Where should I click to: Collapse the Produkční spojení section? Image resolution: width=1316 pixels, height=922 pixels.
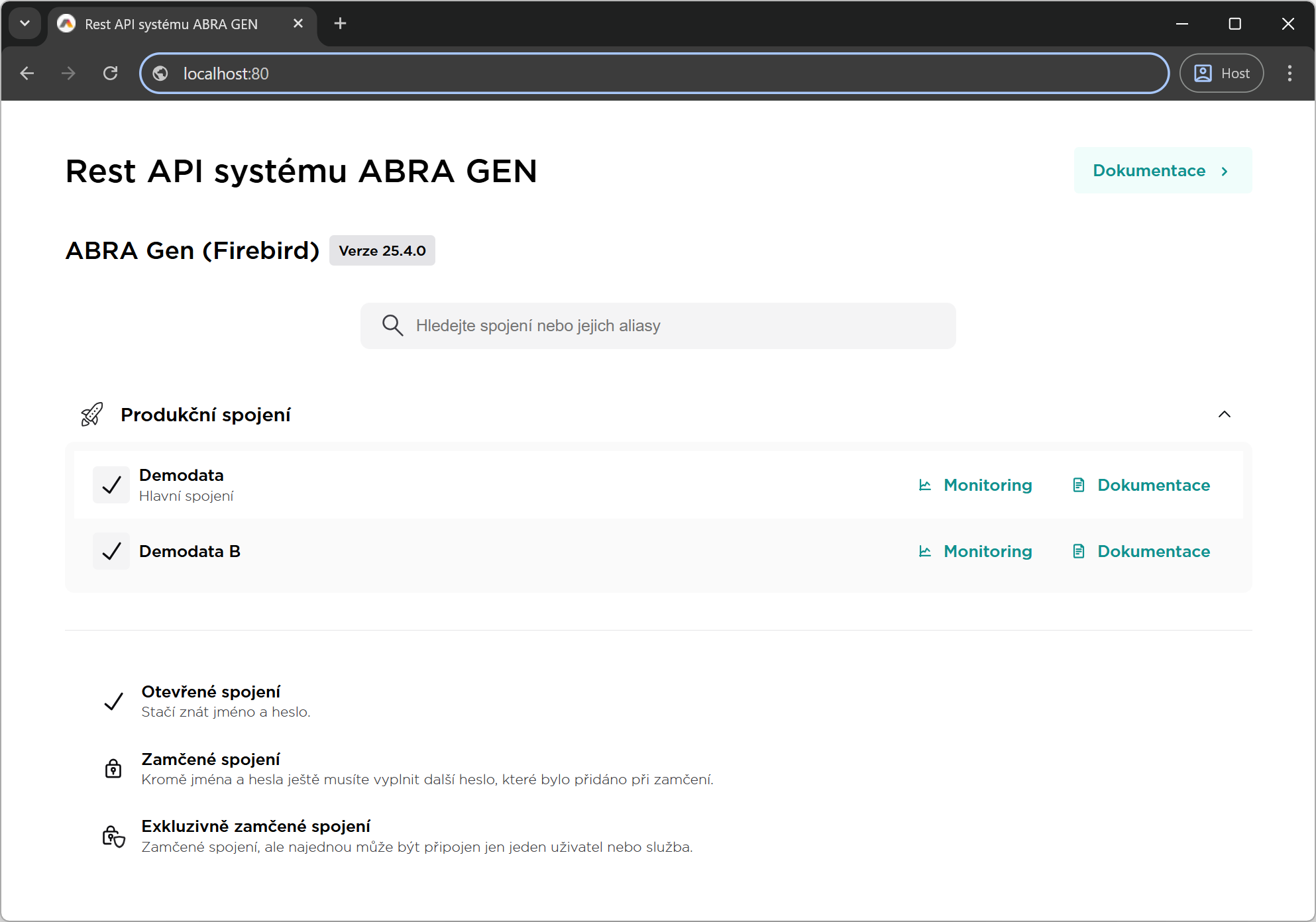coord(1224,415)
